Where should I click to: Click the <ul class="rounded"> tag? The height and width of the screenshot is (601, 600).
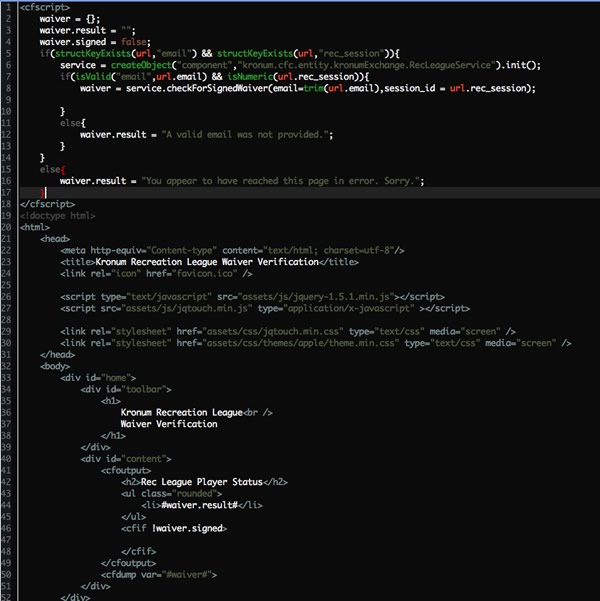coord(171,493)
